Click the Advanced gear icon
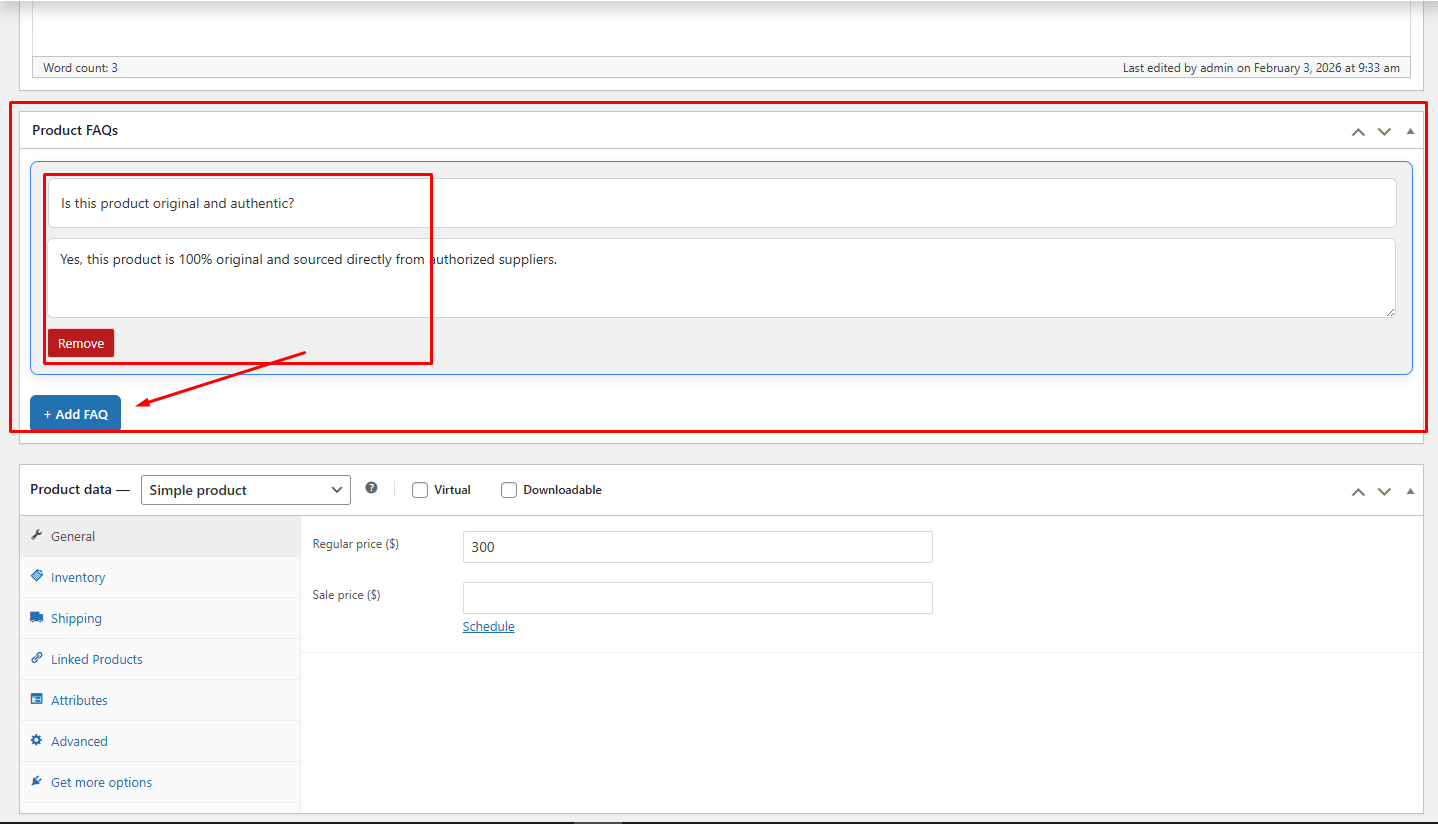Screen dimensions: 1438x824 [x=36, y=740]
